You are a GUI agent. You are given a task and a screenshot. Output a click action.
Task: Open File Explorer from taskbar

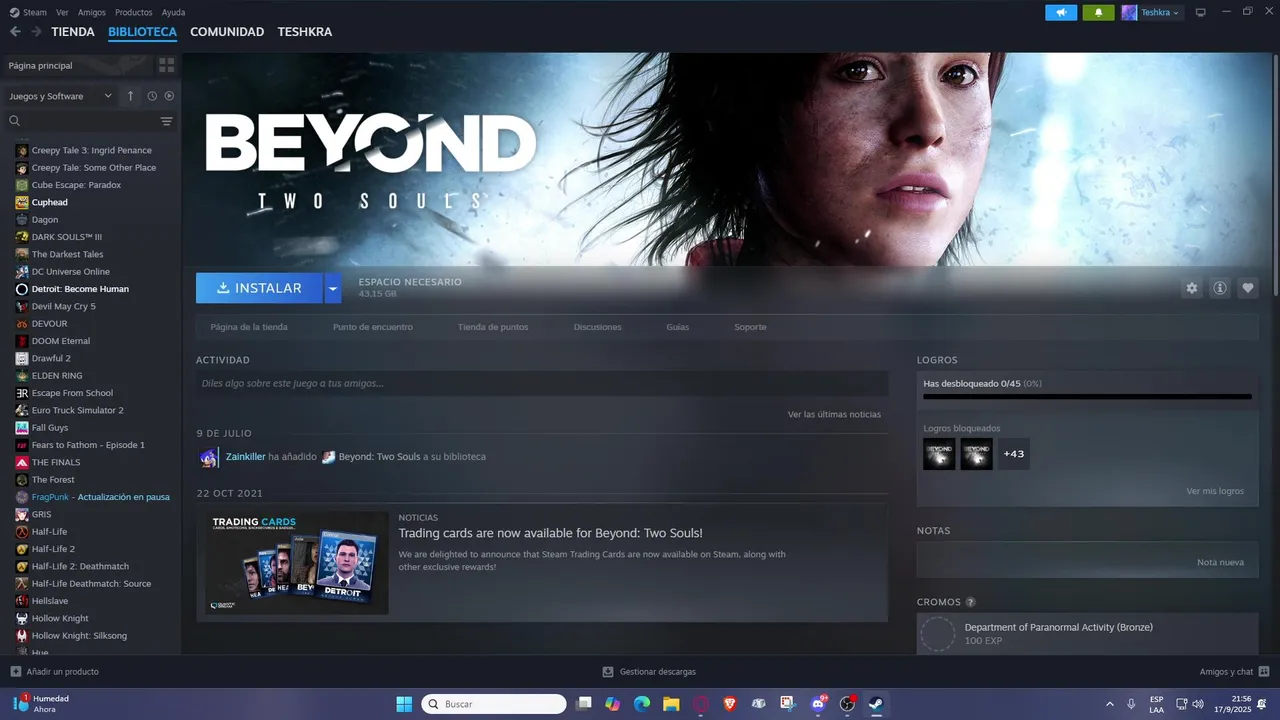click(x=671, y=704)
